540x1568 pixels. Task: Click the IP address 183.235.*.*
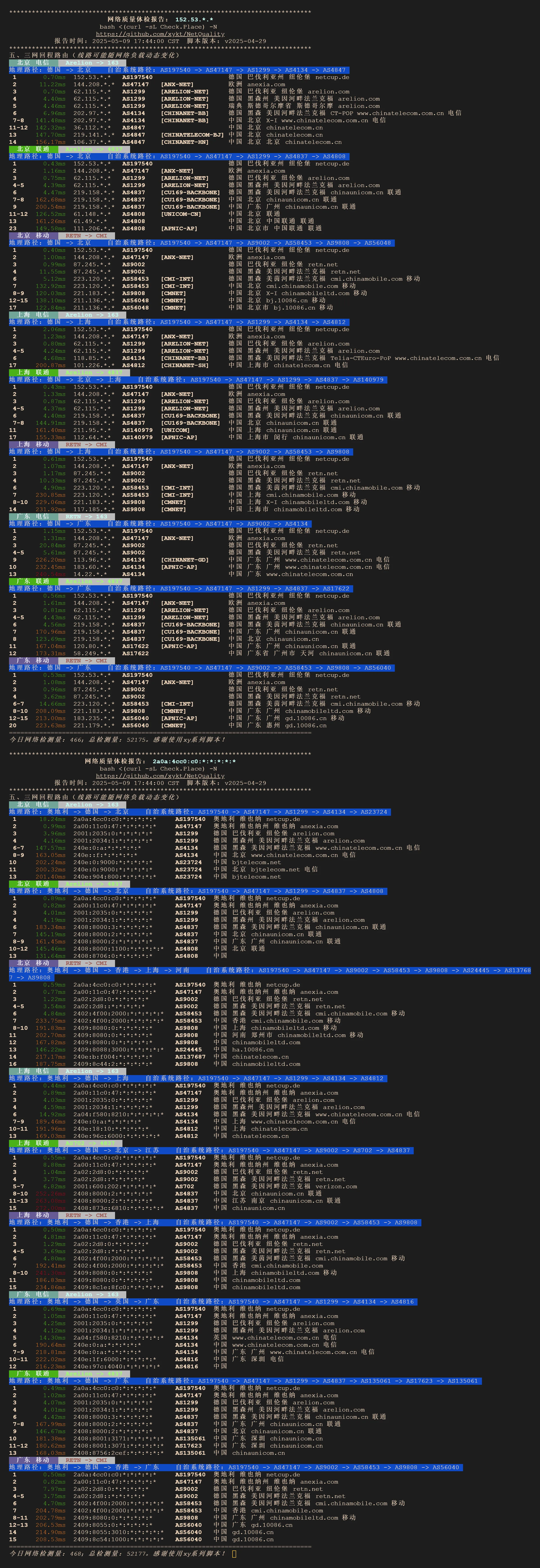94,718
